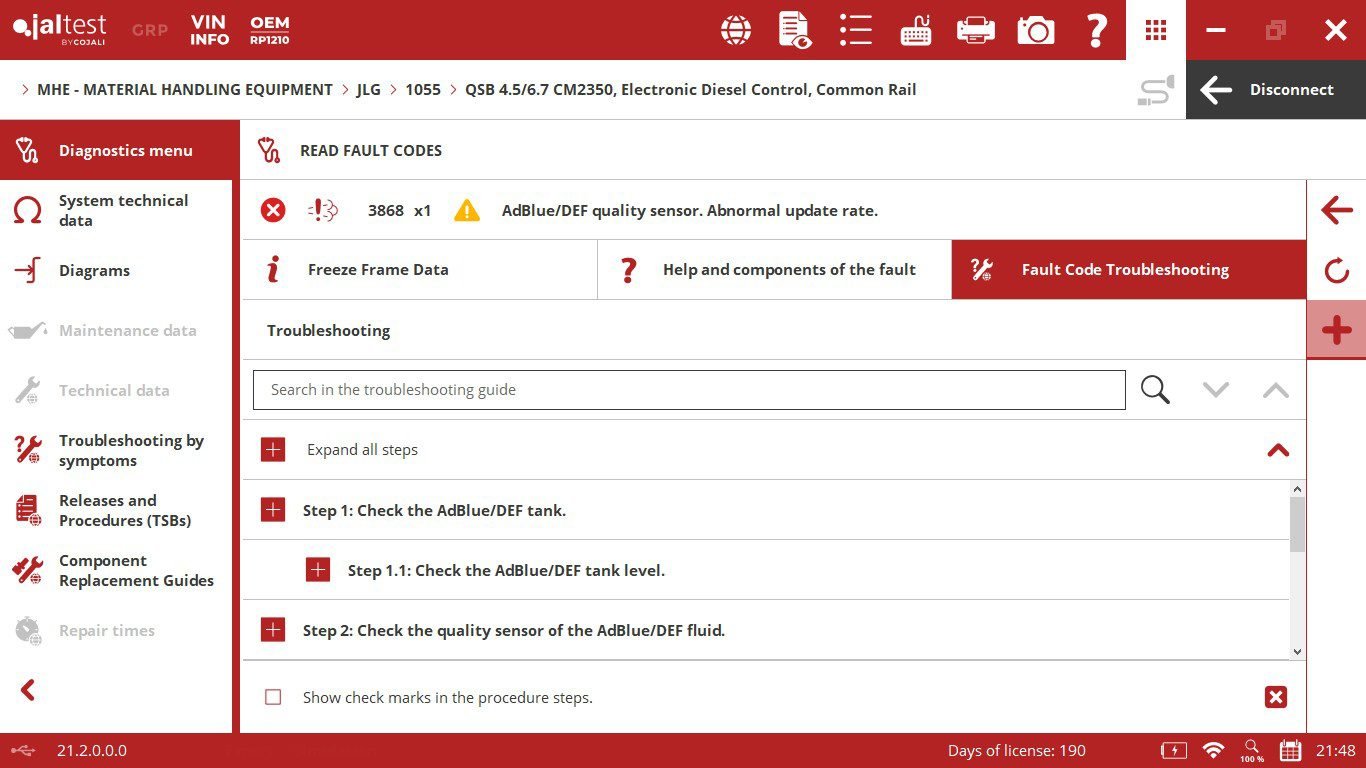The width and height of the screenshot is (1366, 768).
Task: Click the printer icon in top toolbar
Action: click(x=975, y=30)
